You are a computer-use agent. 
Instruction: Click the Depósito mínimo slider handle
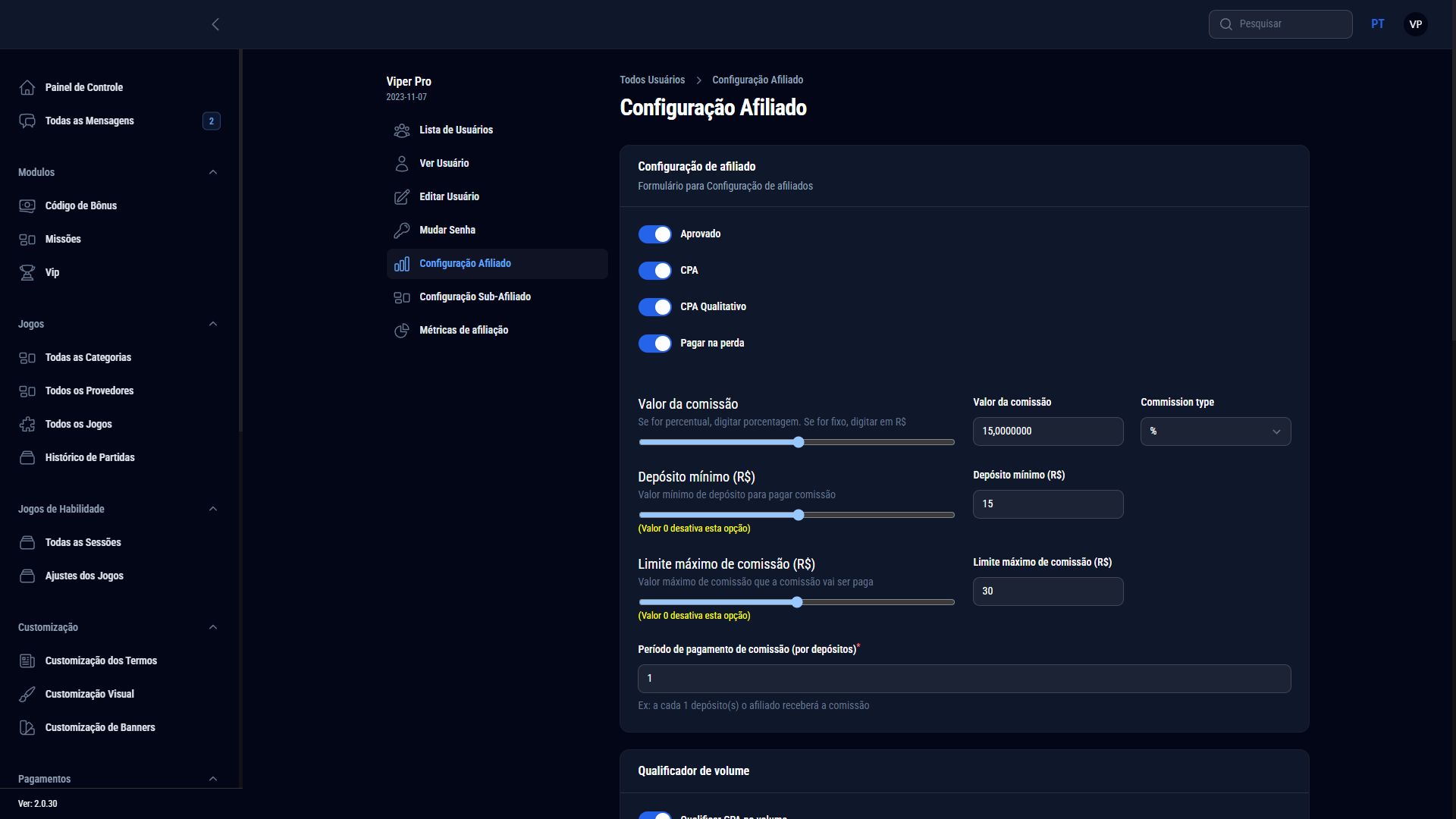[x=799, y=515]
